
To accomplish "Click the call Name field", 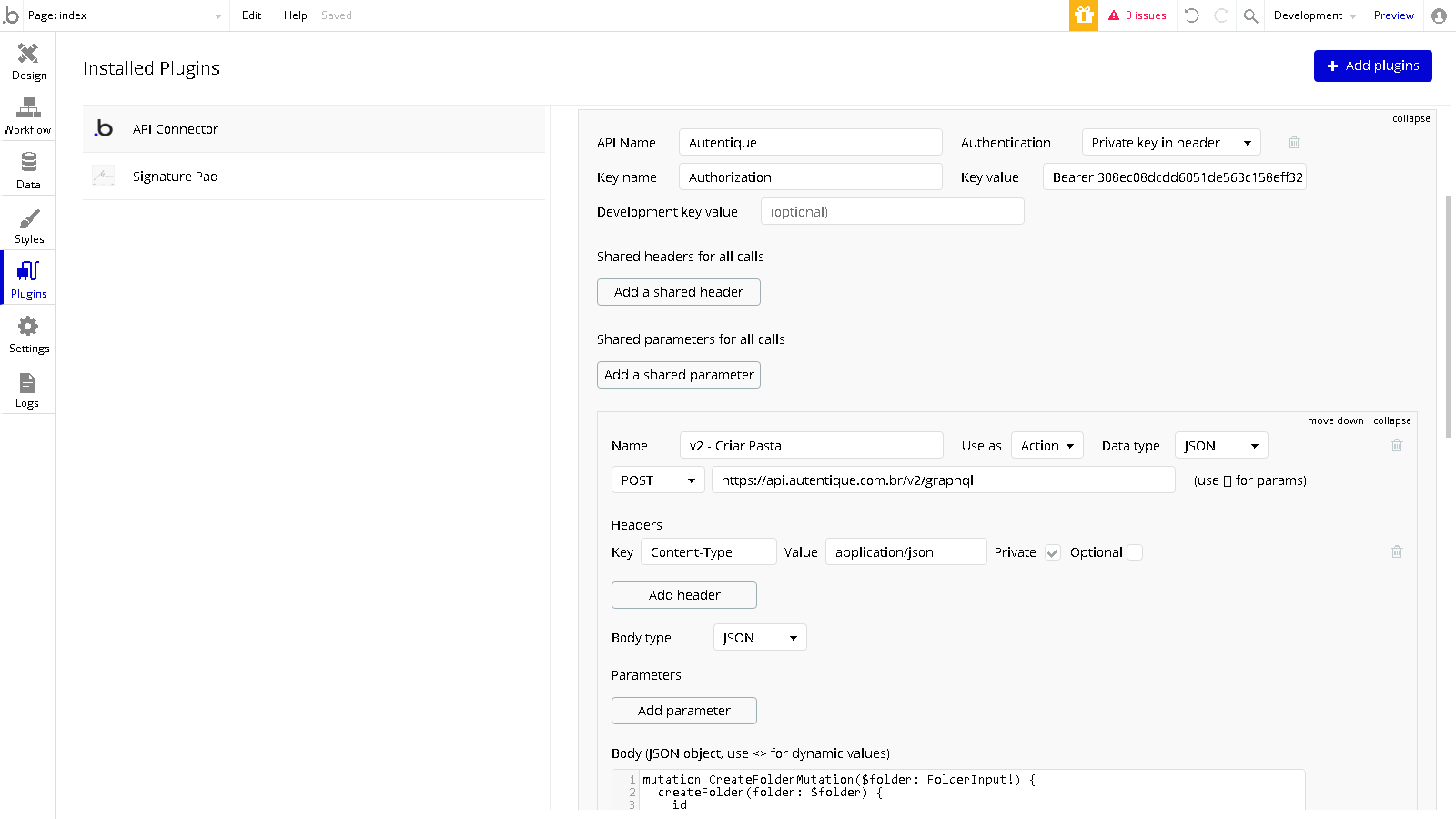I will [811, 446].
